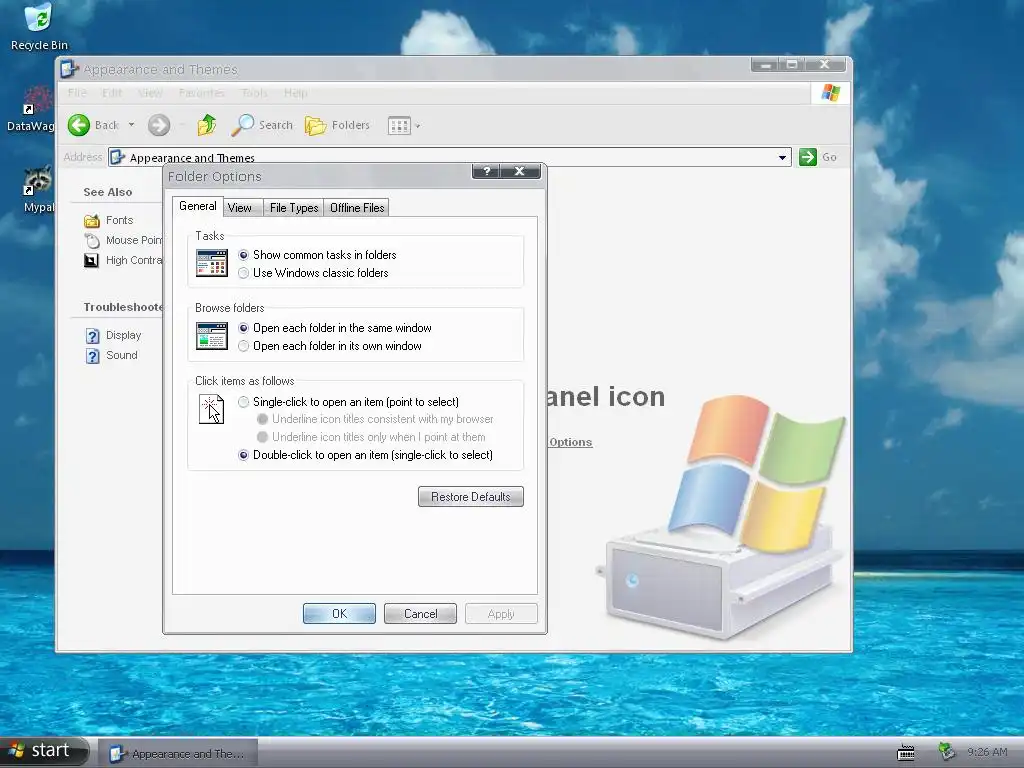Viewport: 1024px width, 768px height.
Task: Expand the Address bar dropdown
Action: click(x=782, y=157)
